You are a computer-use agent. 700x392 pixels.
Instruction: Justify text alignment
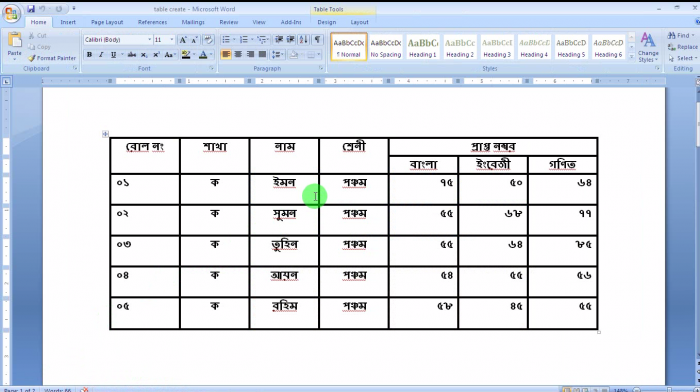click(x=262, y=54)
